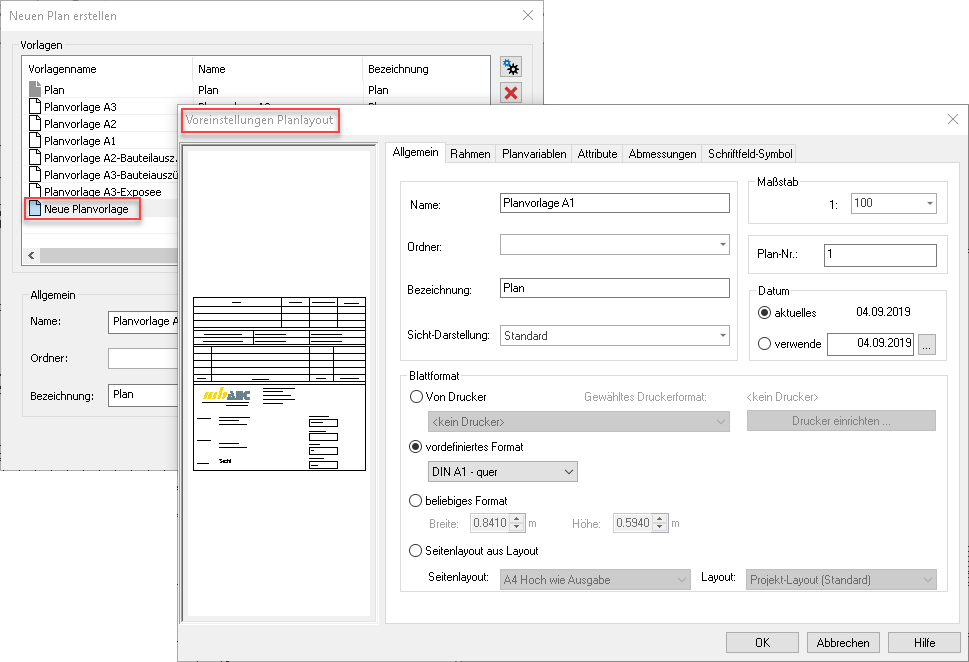Image resolution: width=969 pixels, height=662 pixels.
Task: Click the verwende date field 04.09.2019
Action: pyautogui.click(x=870, y=344)
